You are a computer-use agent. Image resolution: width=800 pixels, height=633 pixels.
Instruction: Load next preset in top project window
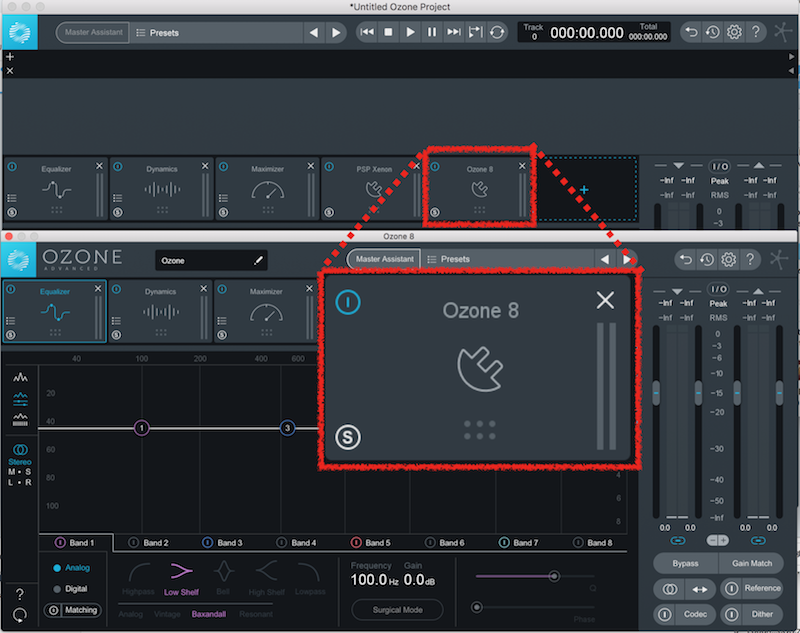point(336,33)
